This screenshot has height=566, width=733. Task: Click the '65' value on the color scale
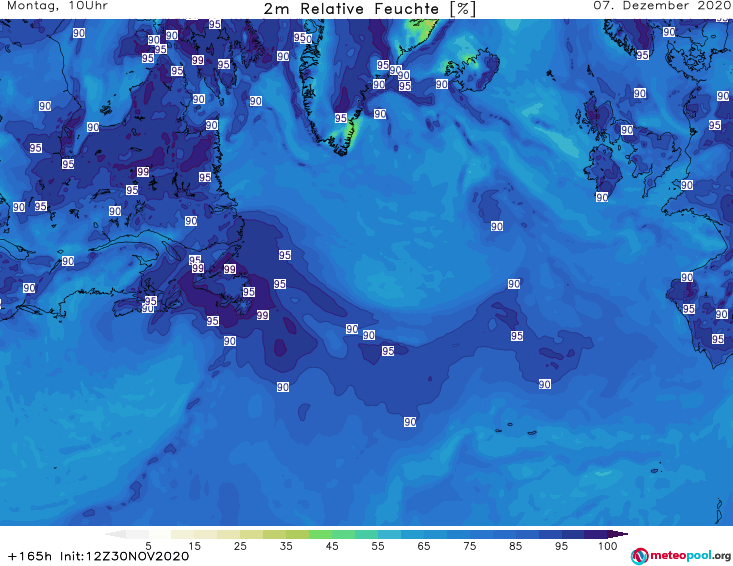(x=424, y=545)
